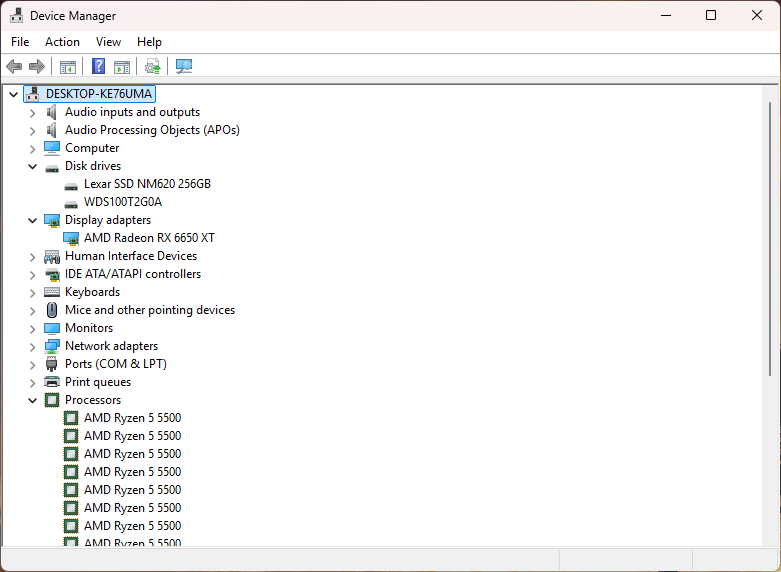Click the Human Interface Devices icon
This screenshot has height=572, width=781.
coord(52,257)
